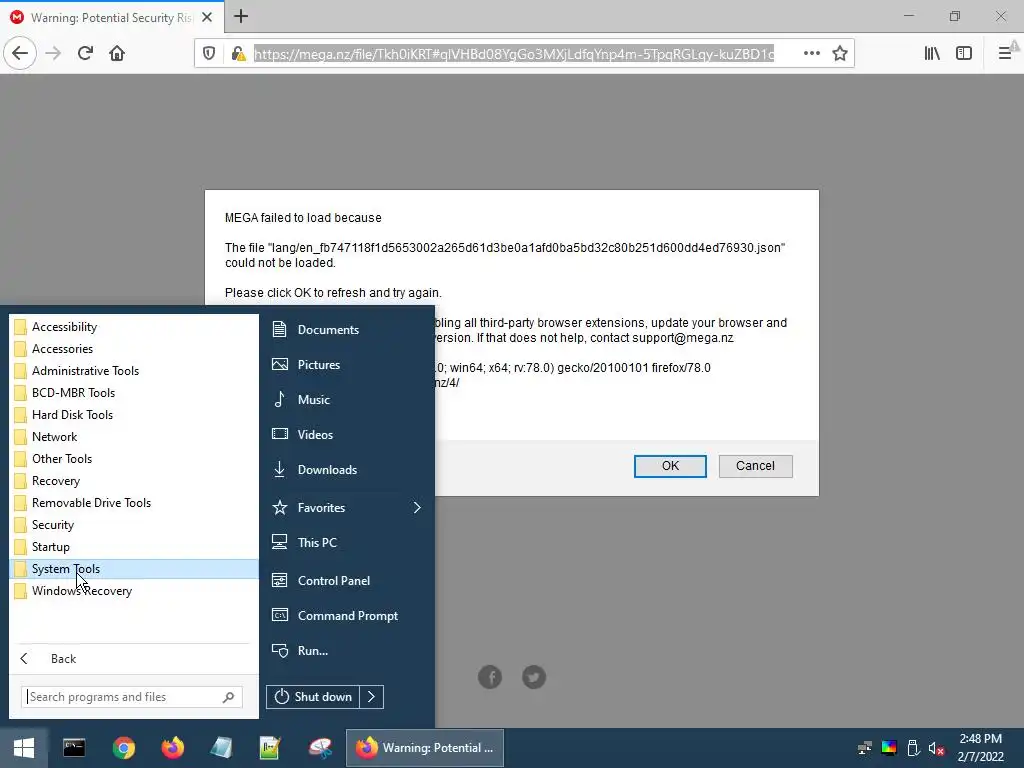Expand the Favorites submenu arrow
Screen dimensions: 1024x768
417,507
